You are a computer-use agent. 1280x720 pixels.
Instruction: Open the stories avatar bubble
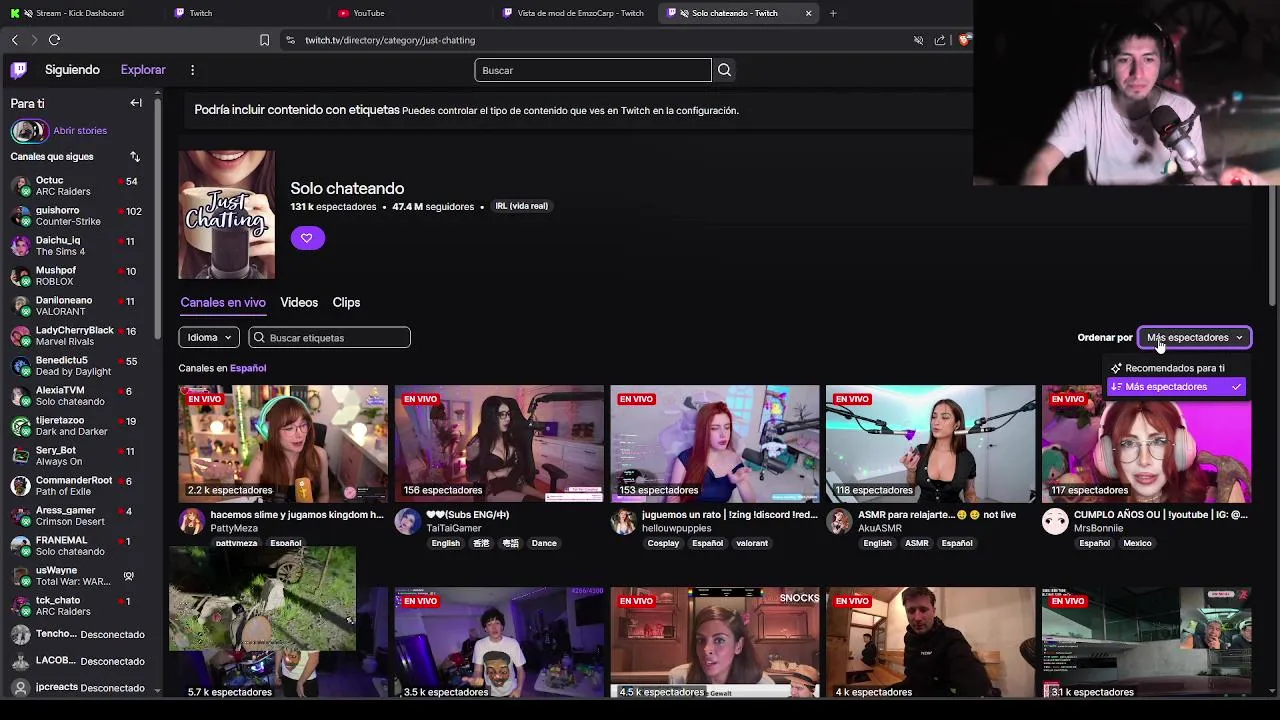(x=29, y=131)
